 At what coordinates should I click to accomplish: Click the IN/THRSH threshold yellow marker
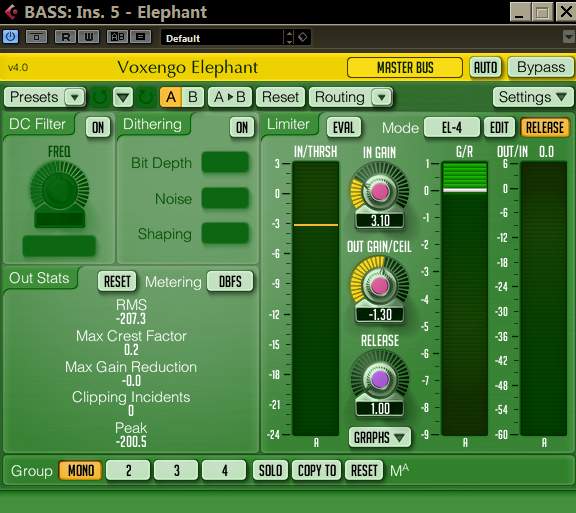coord(316,225)
